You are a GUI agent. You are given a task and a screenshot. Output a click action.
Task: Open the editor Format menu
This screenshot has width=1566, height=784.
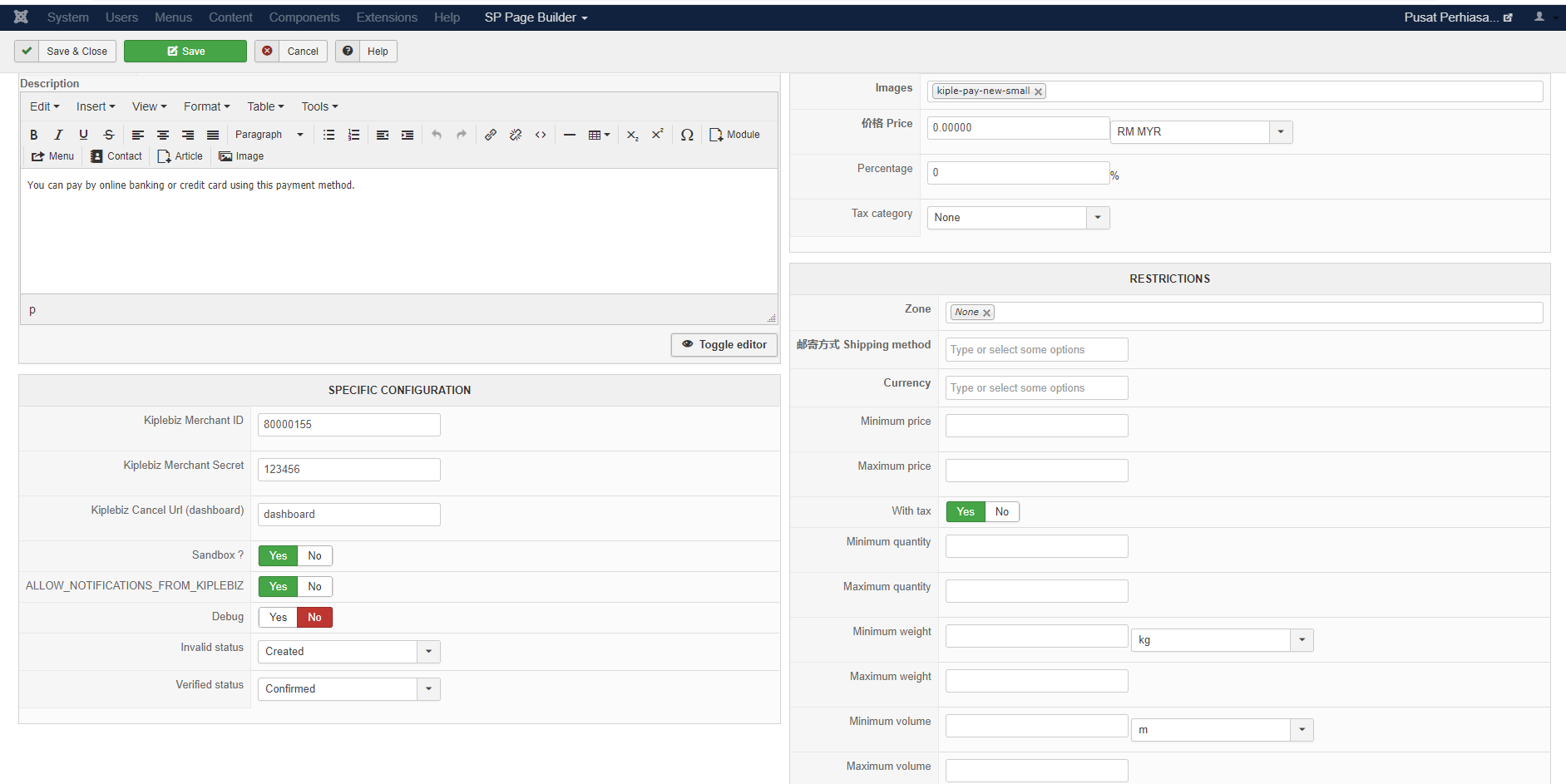[x=207, y=106]
